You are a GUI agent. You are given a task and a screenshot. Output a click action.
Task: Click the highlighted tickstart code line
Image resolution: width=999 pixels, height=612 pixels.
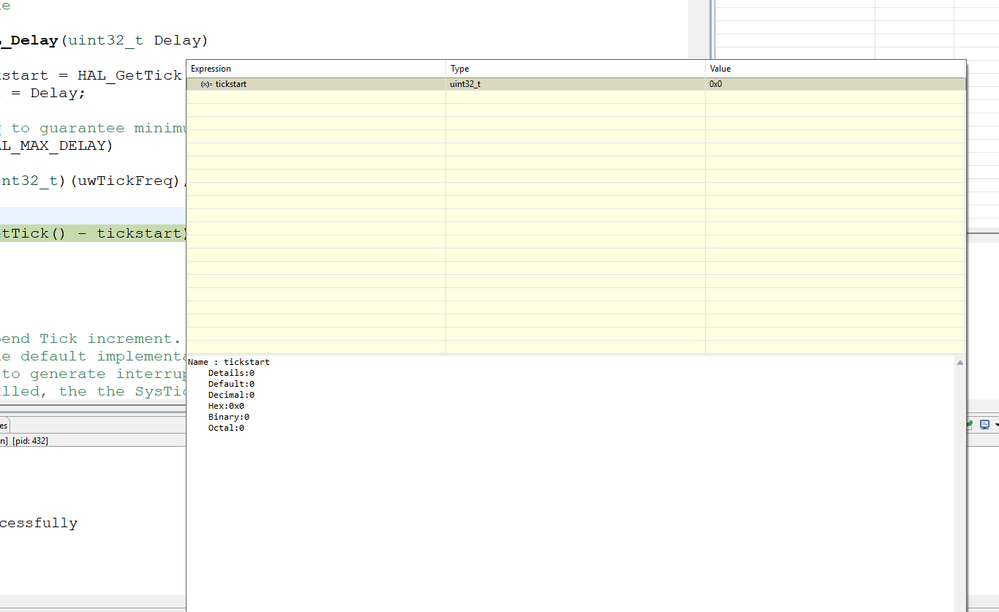(93, 233)
